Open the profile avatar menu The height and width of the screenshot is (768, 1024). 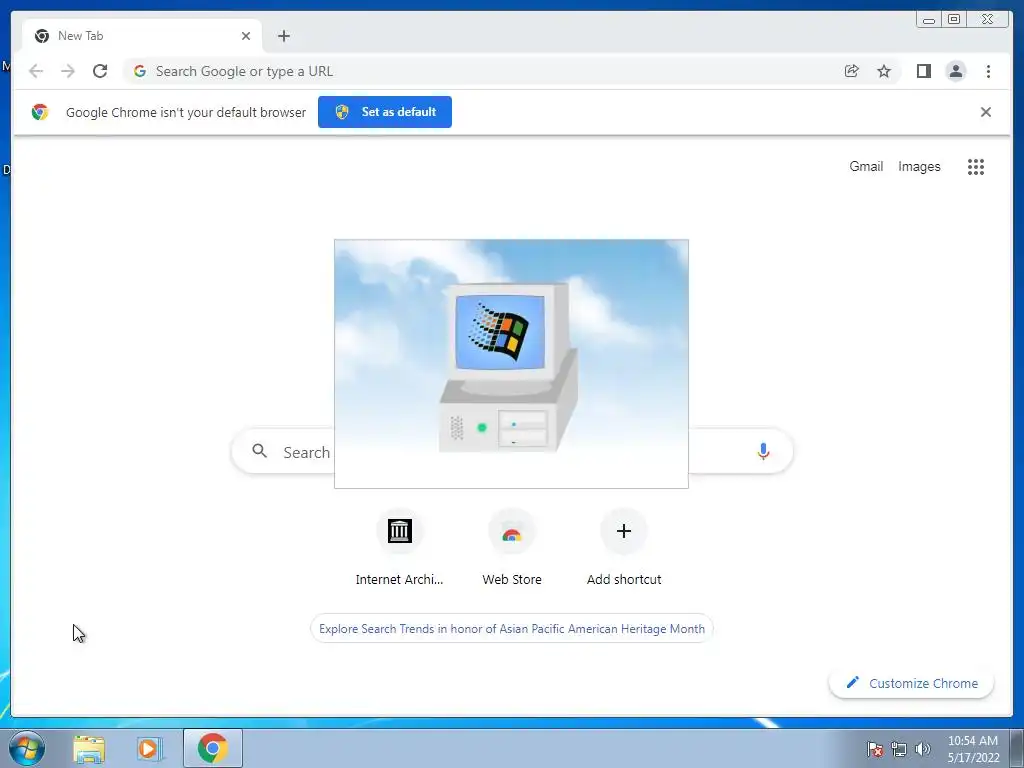955,71
